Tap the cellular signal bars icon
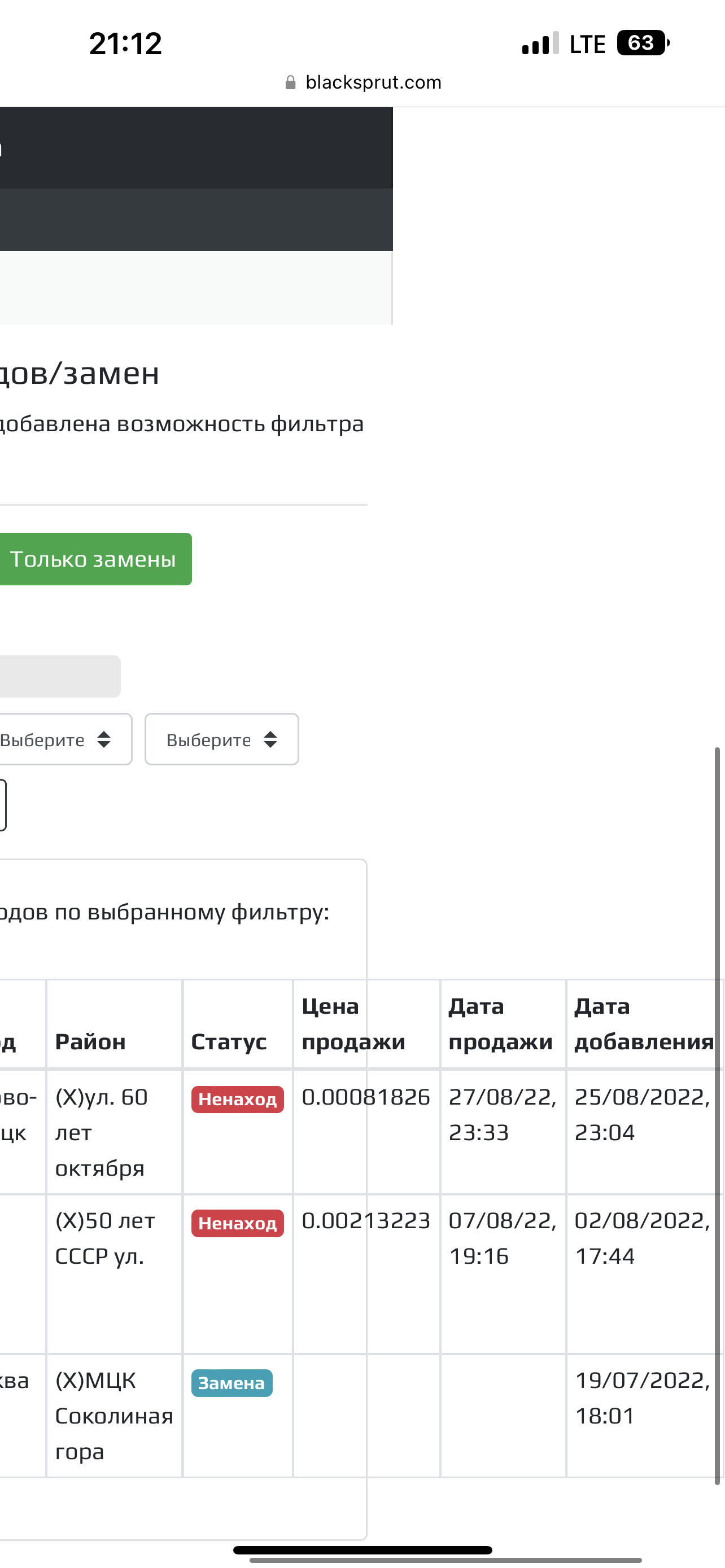 pyautogui.click(x=540, y=43)
